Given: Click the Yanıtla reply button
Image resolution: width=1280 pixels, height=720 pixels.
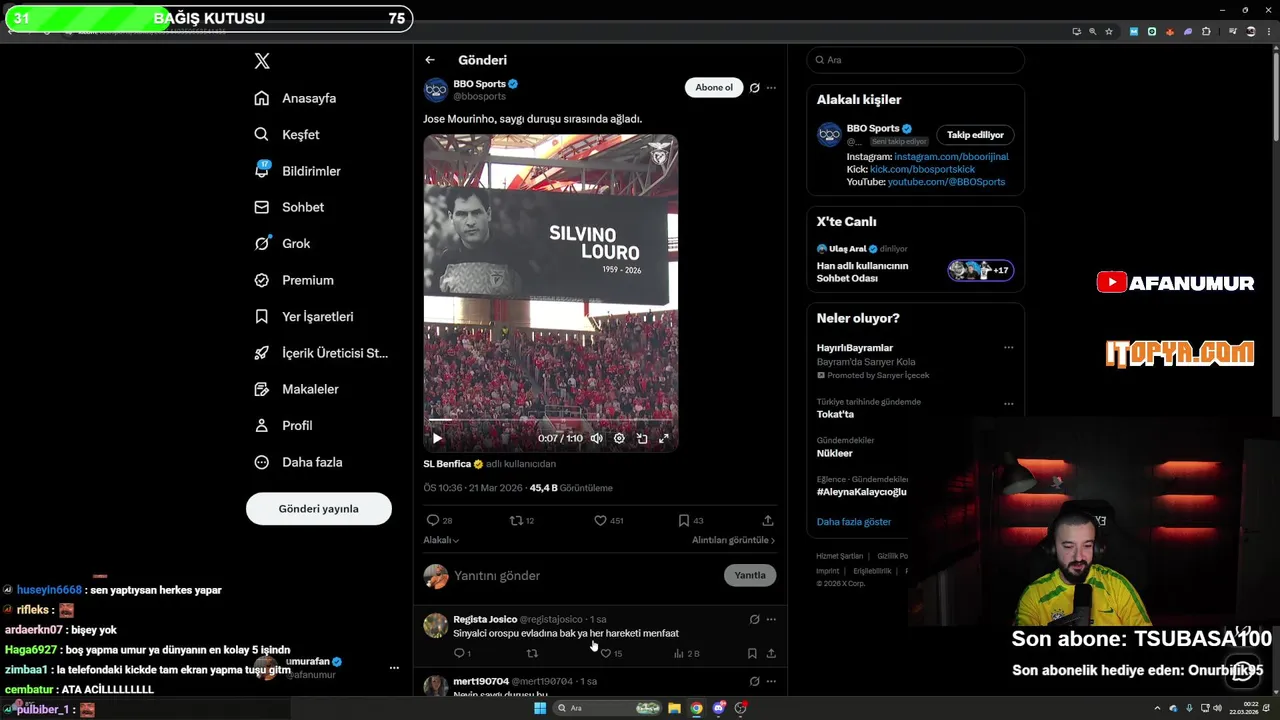Looking at the screenshot, I should [750, 575].
